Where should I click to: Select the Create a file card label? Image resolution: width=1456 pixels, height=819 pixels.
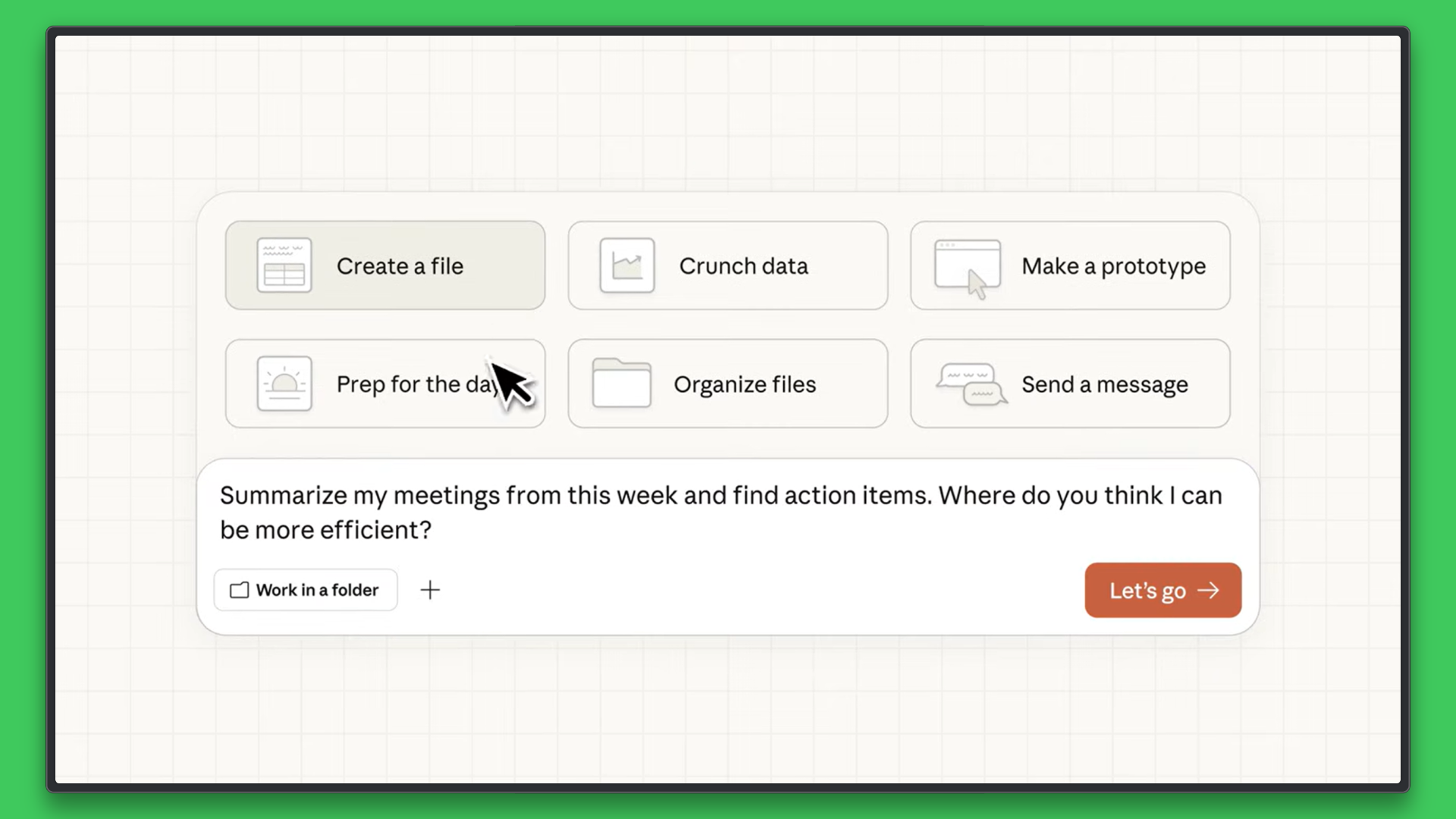[x=400, y=266]
